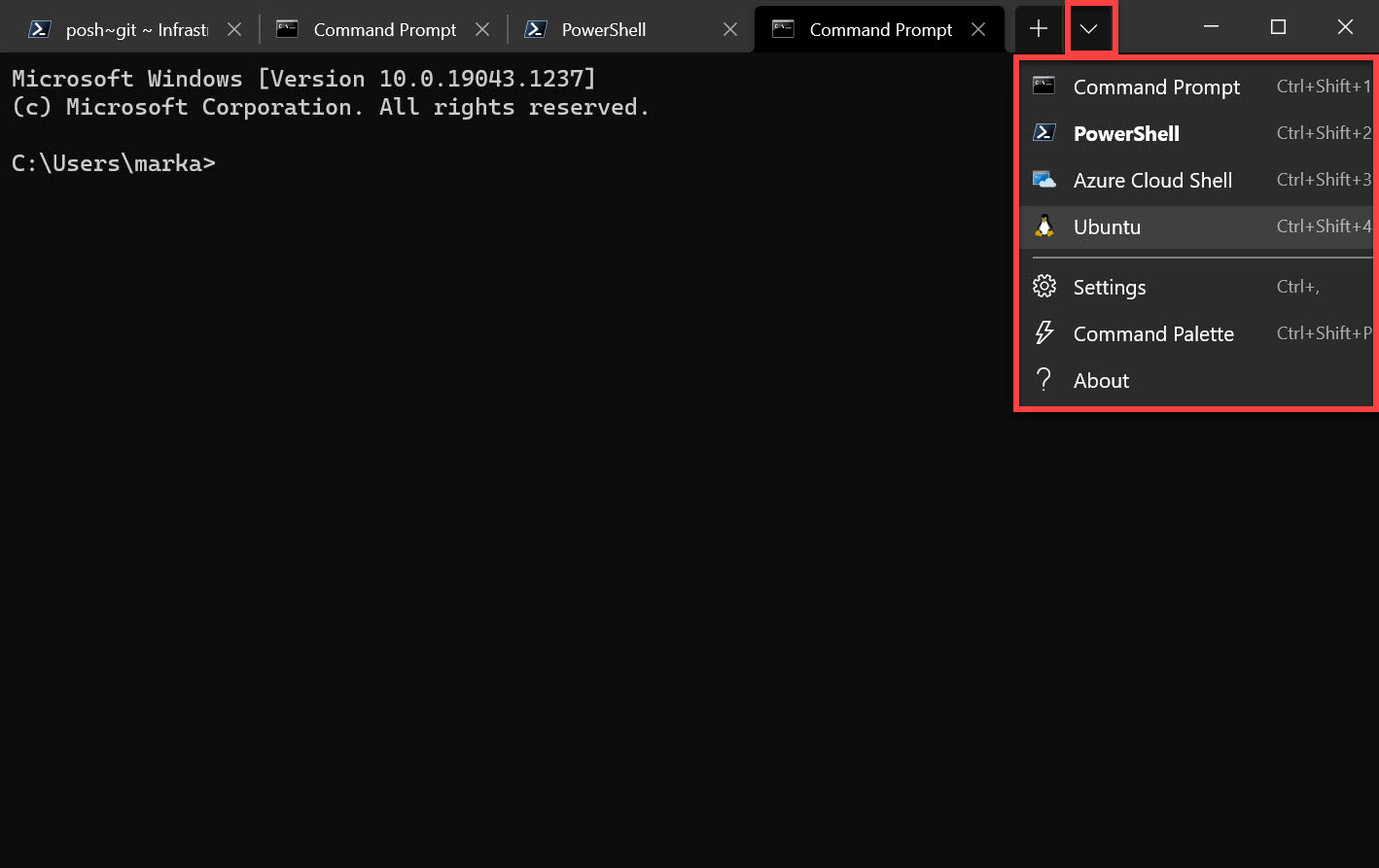Click the Ubuntu penguin icon
The height and width of the screenshot is (868, 1379).
[1044, 226]
